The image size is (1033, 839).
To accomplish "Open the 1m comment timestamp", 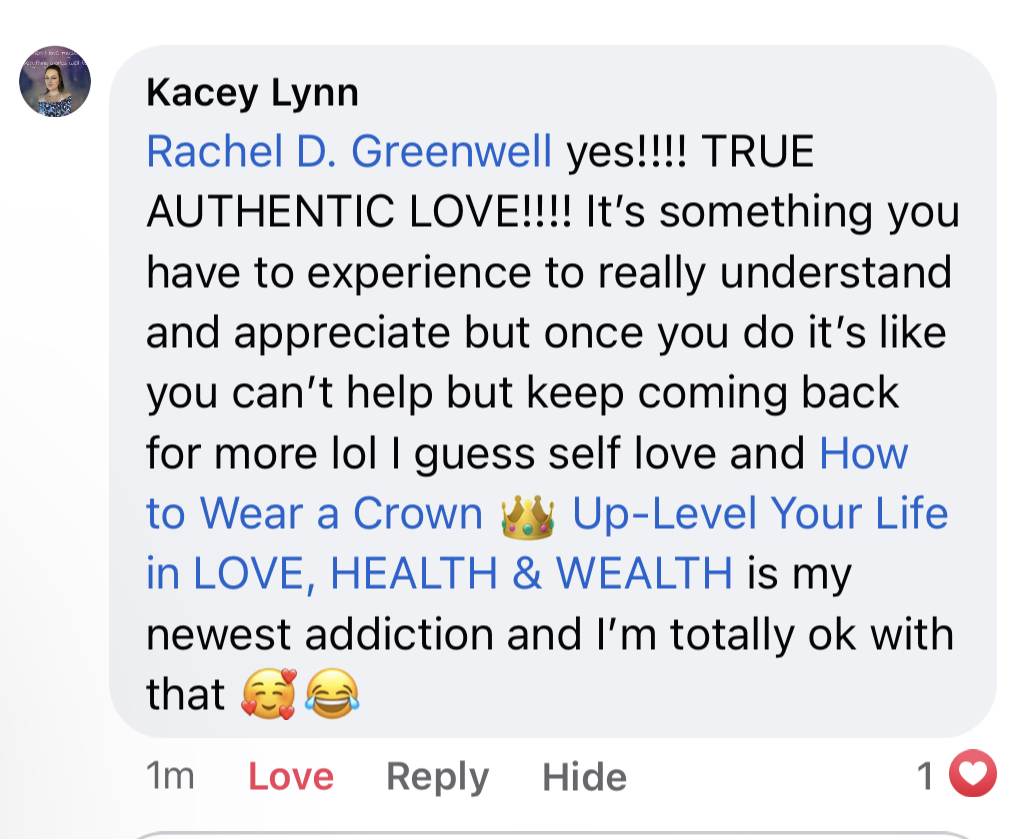I will [170, 776].
